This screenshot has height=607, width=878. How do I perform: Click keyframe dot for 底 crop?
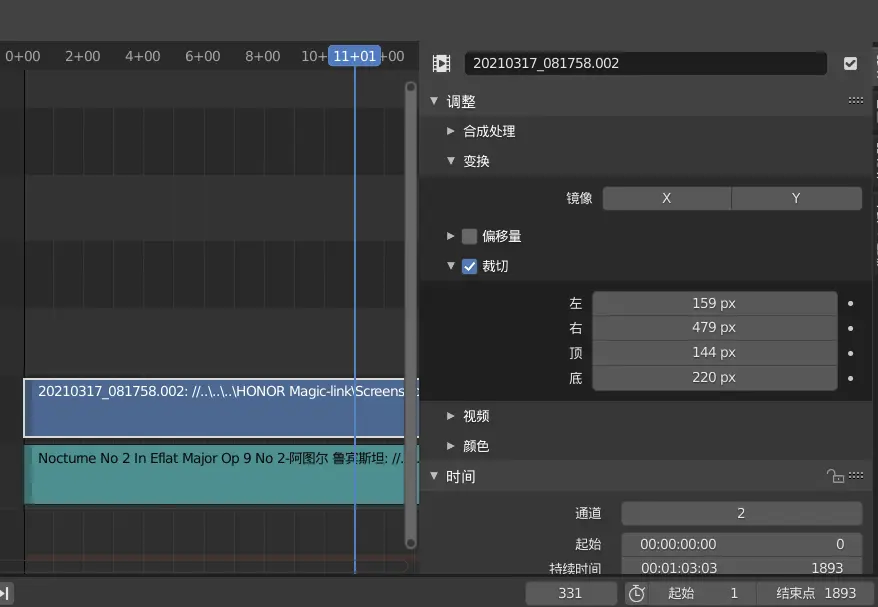click(851, 379)
